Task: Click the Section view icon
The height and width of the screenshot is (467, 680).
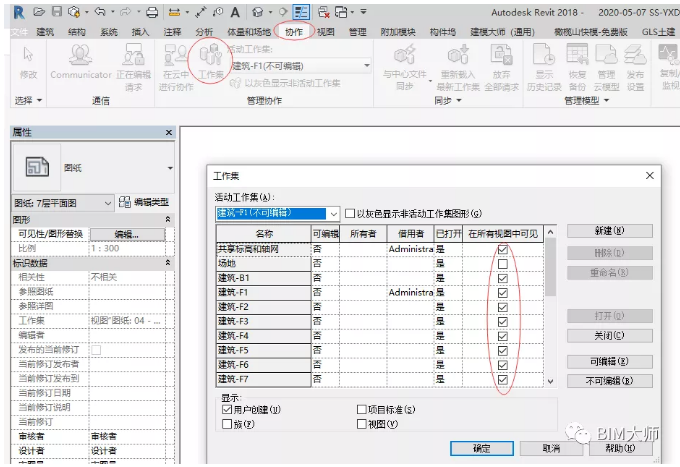Action: tap(283, 12)
